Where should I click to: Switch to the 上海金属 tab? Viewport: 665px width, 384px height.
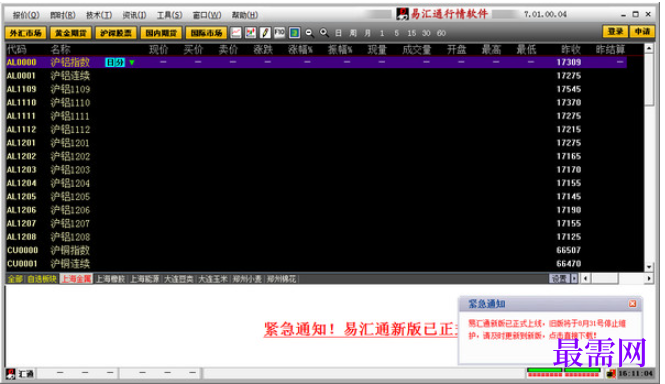(x=76, y=279)
